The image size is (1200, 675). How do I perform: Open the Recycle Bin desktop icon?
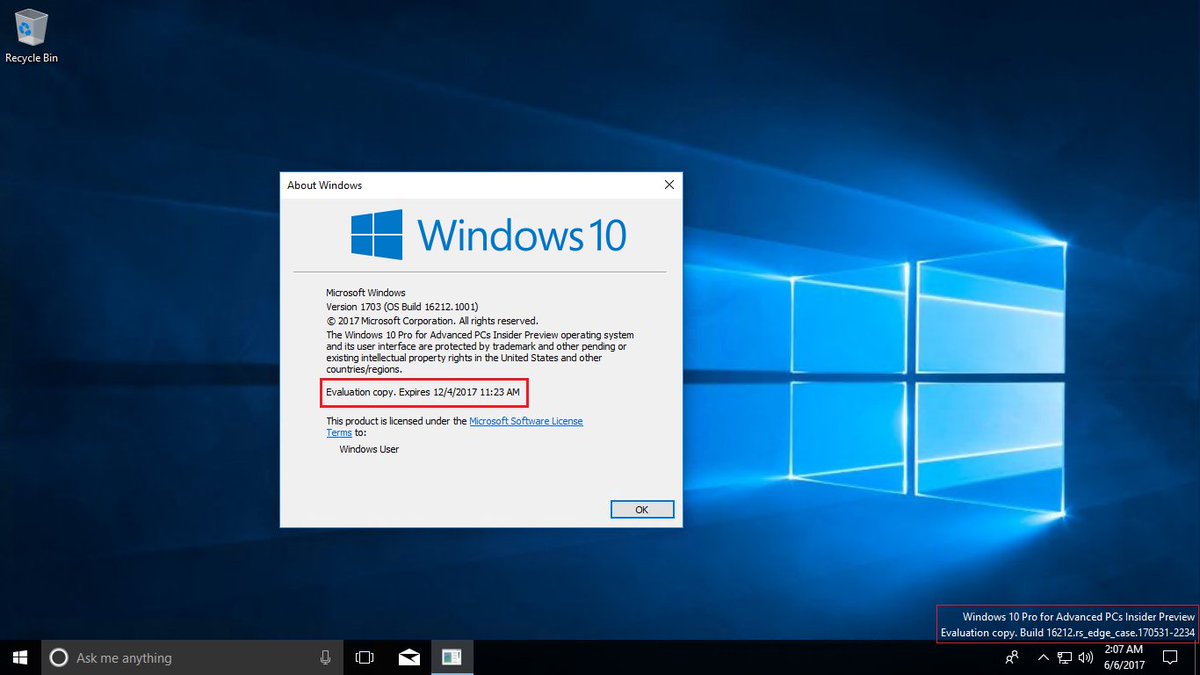[31, 37]
